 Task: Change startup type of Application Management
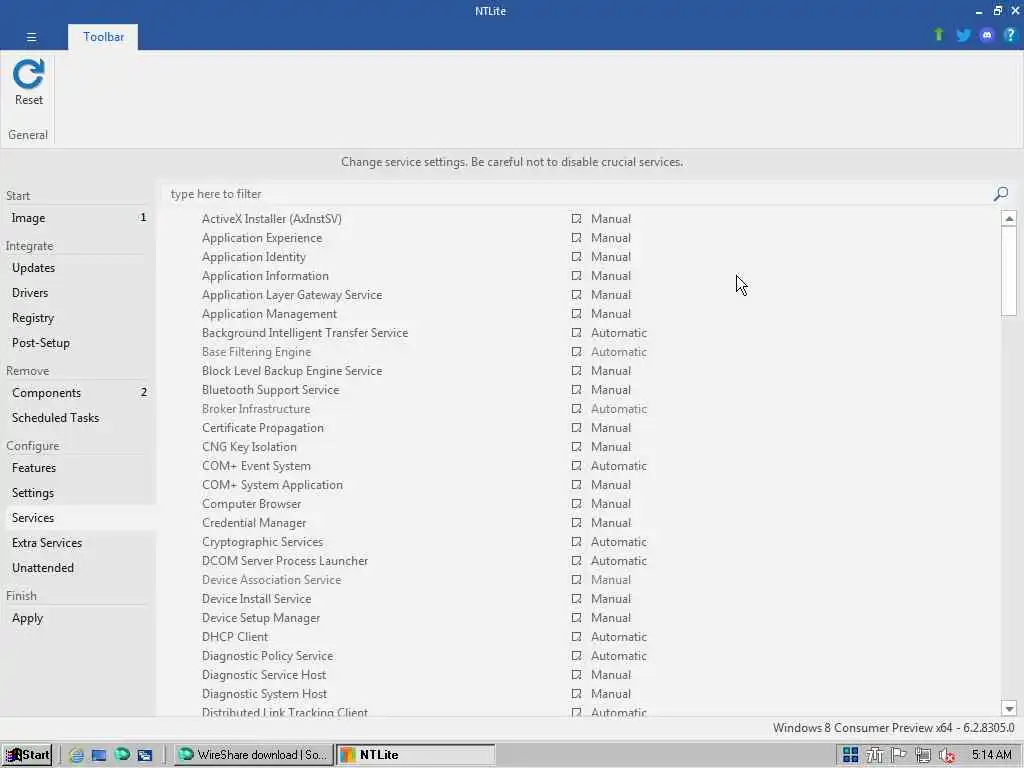coord(611,313)
